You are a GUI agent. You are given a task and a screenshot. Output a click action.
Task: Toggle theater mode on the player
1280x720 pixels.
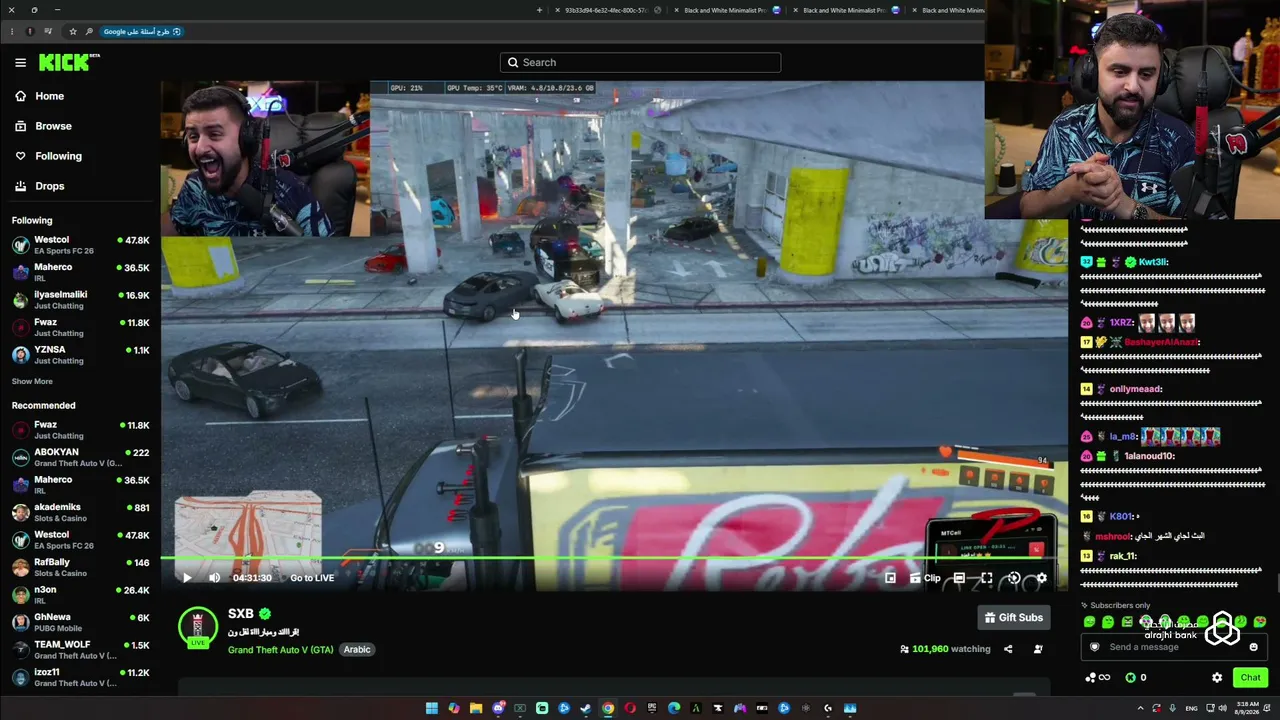[x=959, y=578]
